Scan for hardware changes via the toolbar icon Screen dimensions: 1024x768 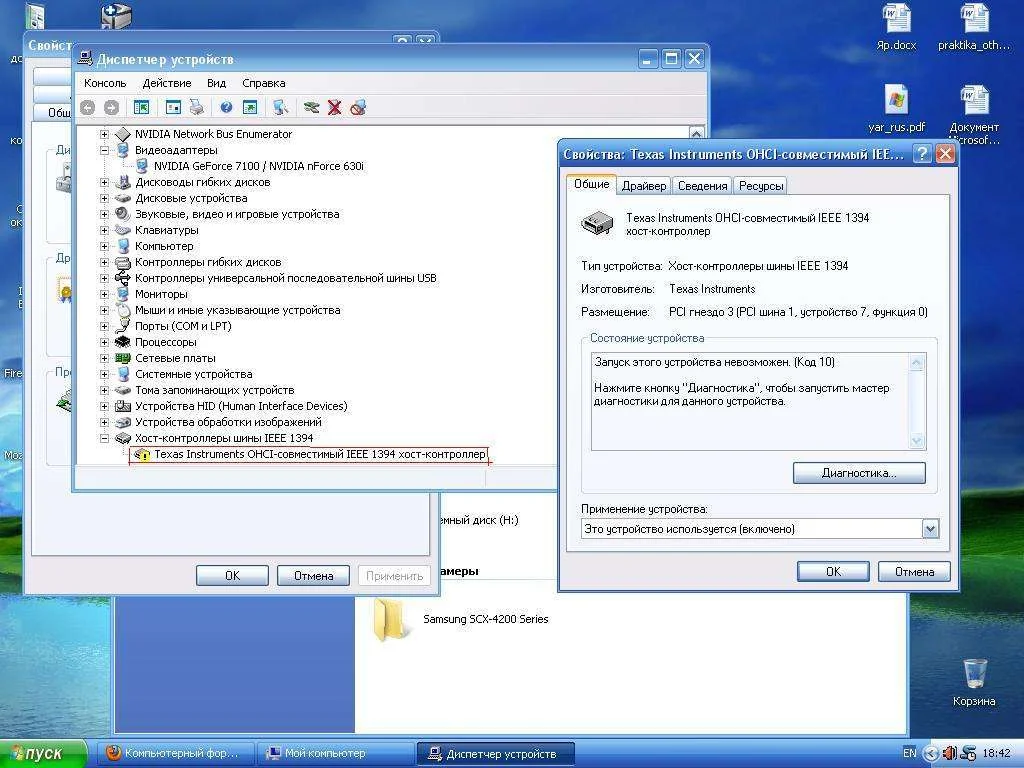pyautogui.click(x=281, y=108)
